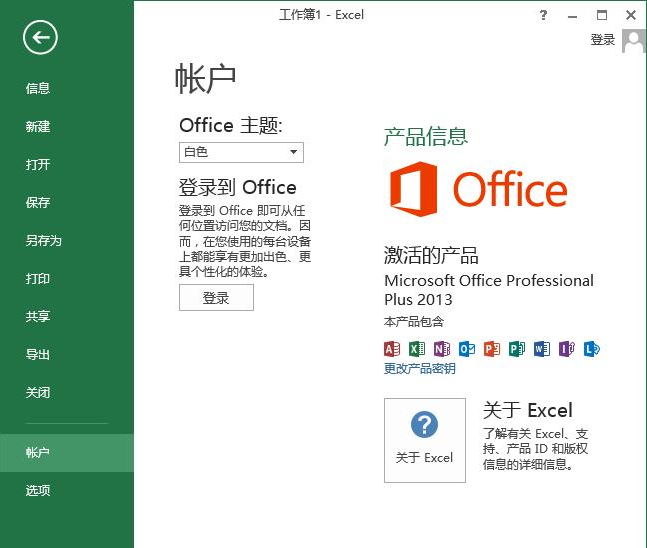Choose 另存为 from the sidebar
Viewport: 647px width, 548px height.
click(x=43, y=240)
